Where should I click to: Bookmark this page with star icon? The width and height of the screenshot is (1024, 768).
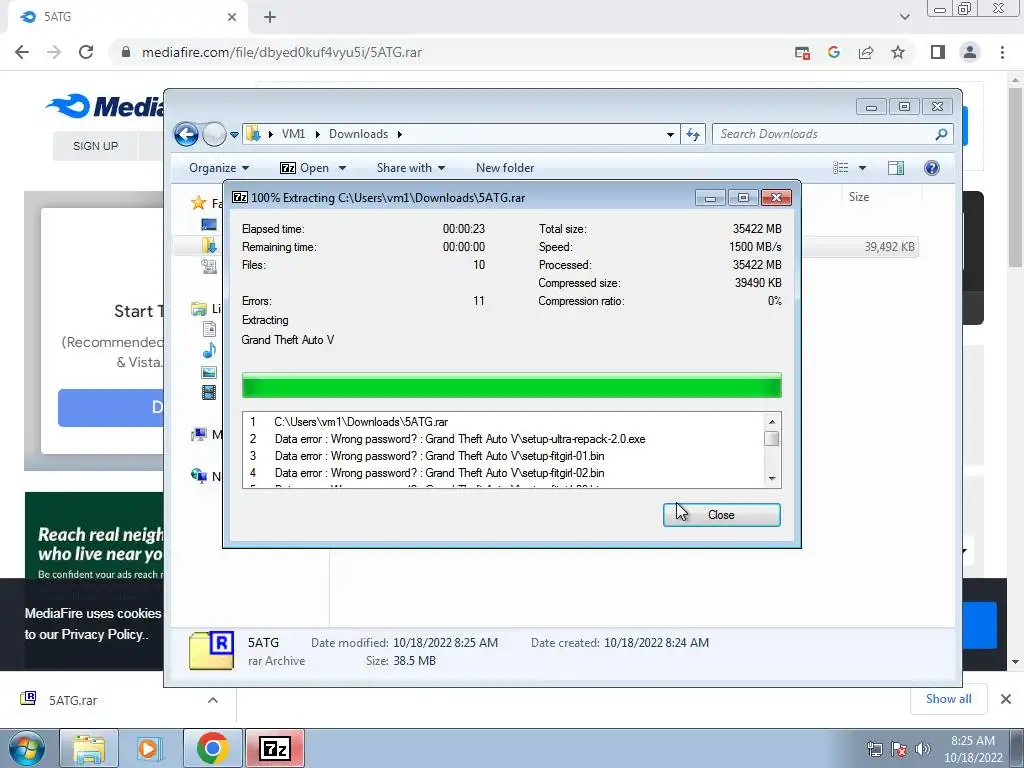pos(898,52)
